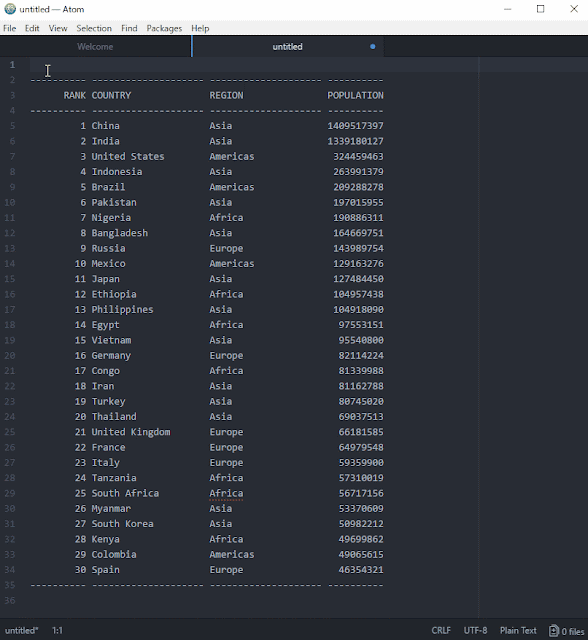Image resolution: width=588 pixels, height=640 pixels.
Task: Select the untitled editor tab
Action: point(287,47)
